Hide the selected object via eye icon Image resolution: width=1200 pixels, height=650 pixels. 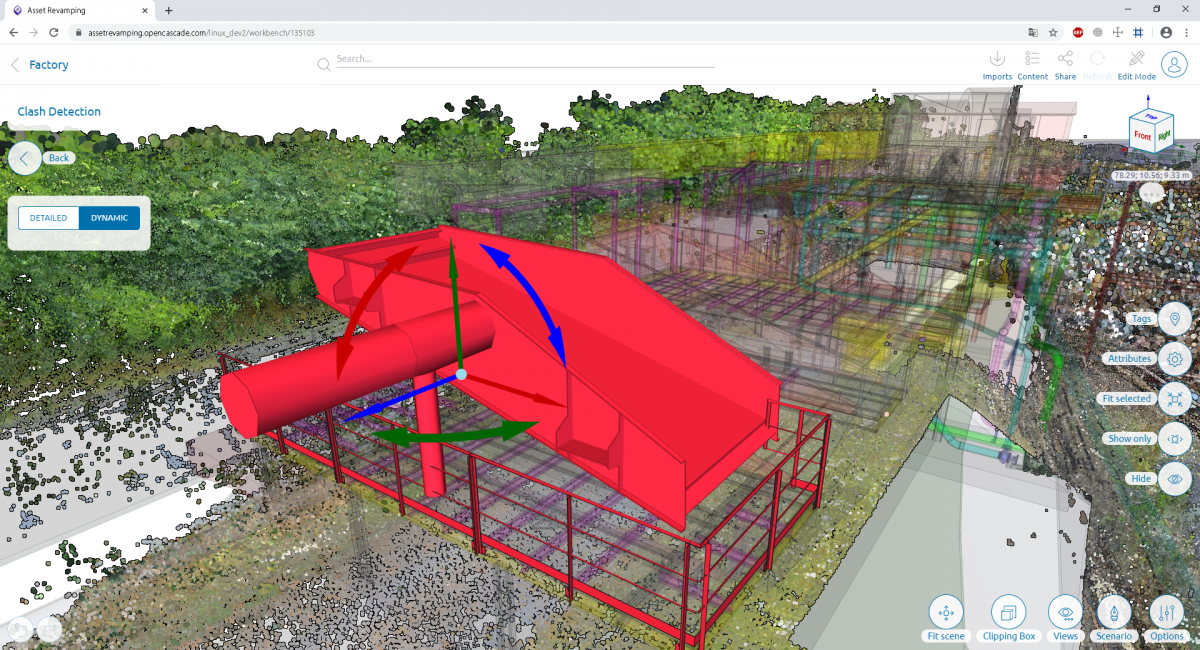(1174, 479)
